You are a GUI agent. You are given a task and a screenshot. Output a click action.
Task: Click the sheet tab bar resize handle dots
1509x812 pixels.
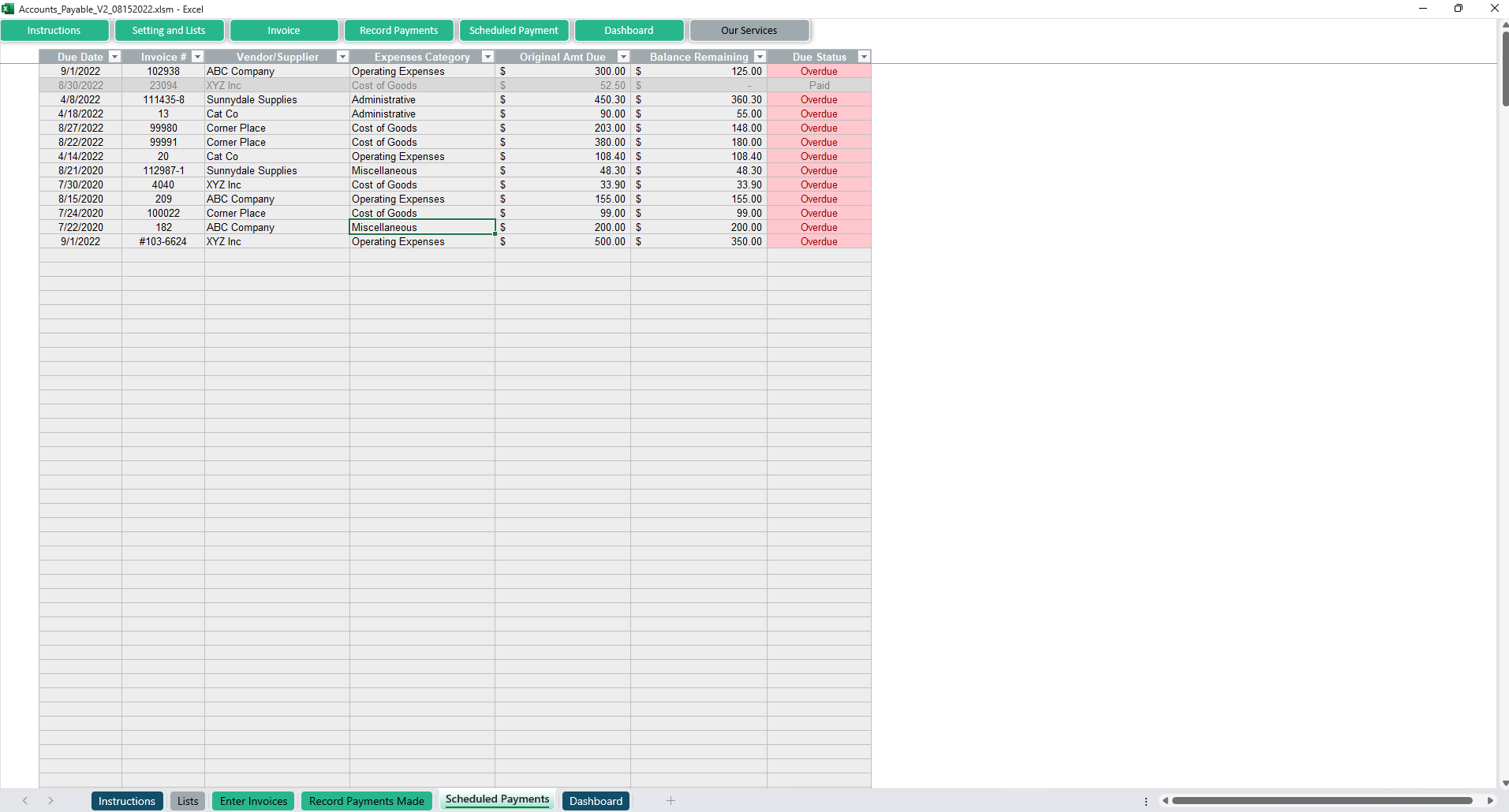point(1146,801)
